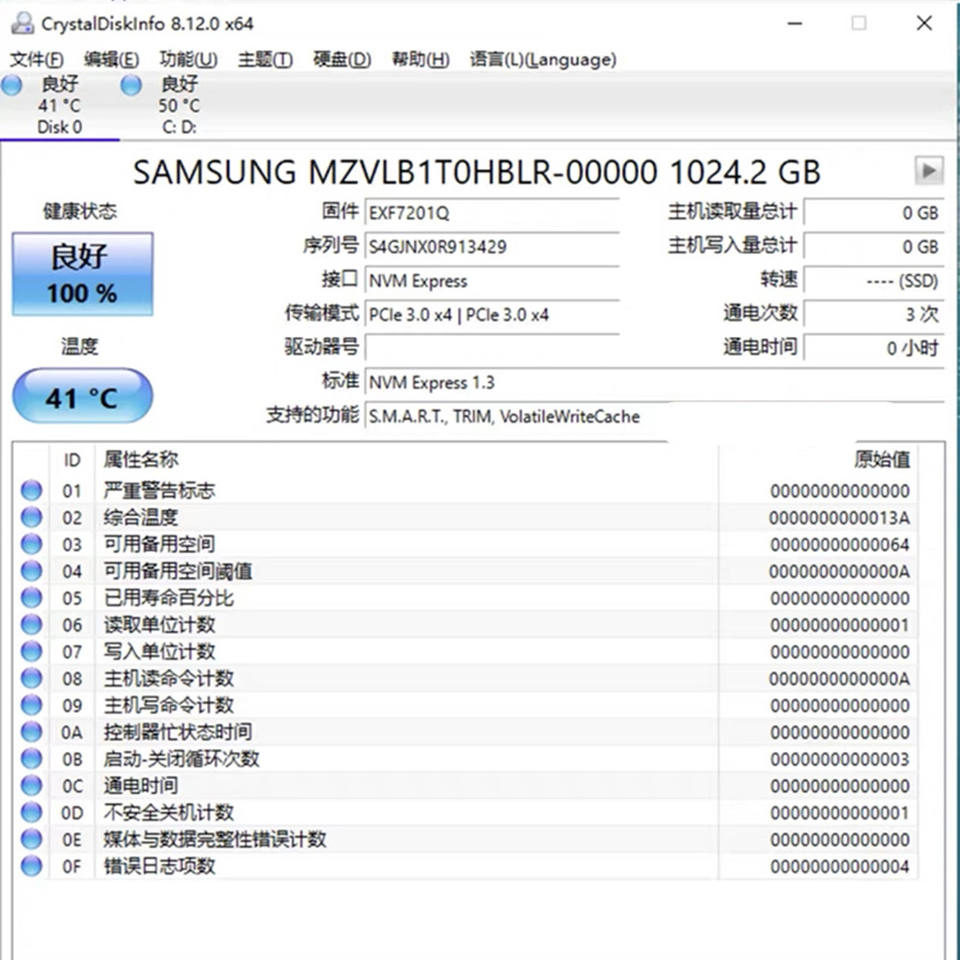Click status orb for attribute 02 综合温度
This screenshot has height=960, width=960.
[x=31, y=517]
